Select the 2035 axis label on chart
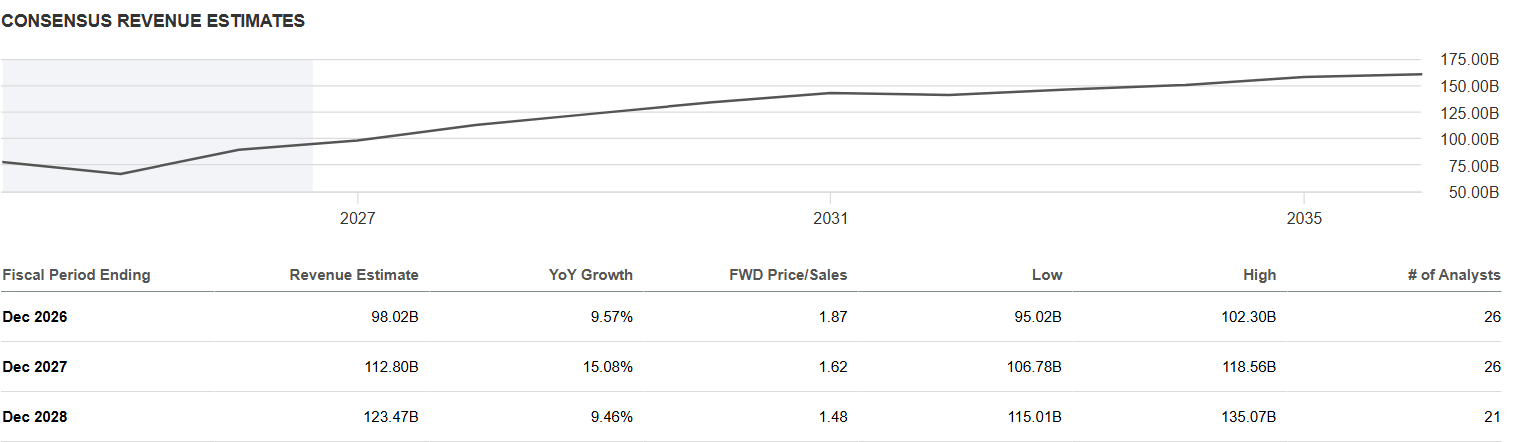 click(x=1304, y=219)
